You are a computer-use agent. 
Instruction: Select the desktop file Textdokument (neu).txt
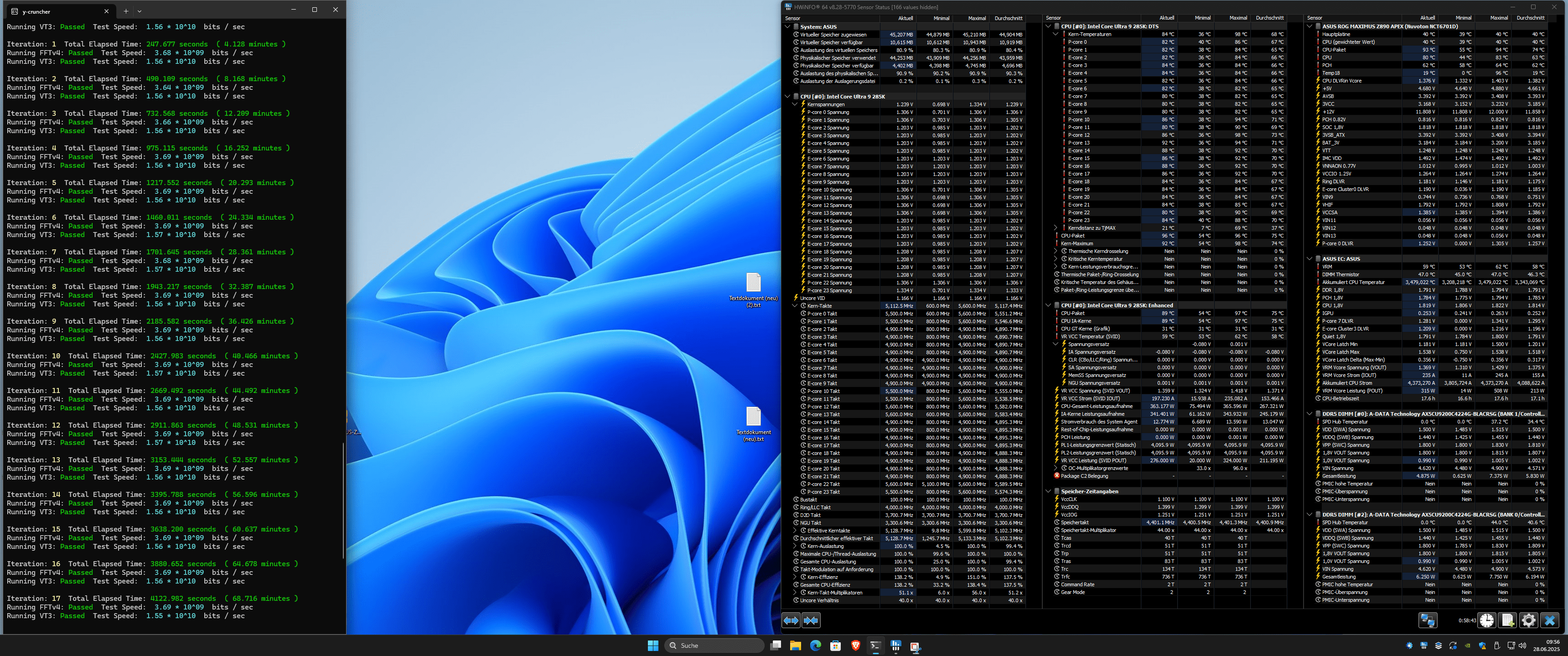pyautogui.click(x=754, y=424)
